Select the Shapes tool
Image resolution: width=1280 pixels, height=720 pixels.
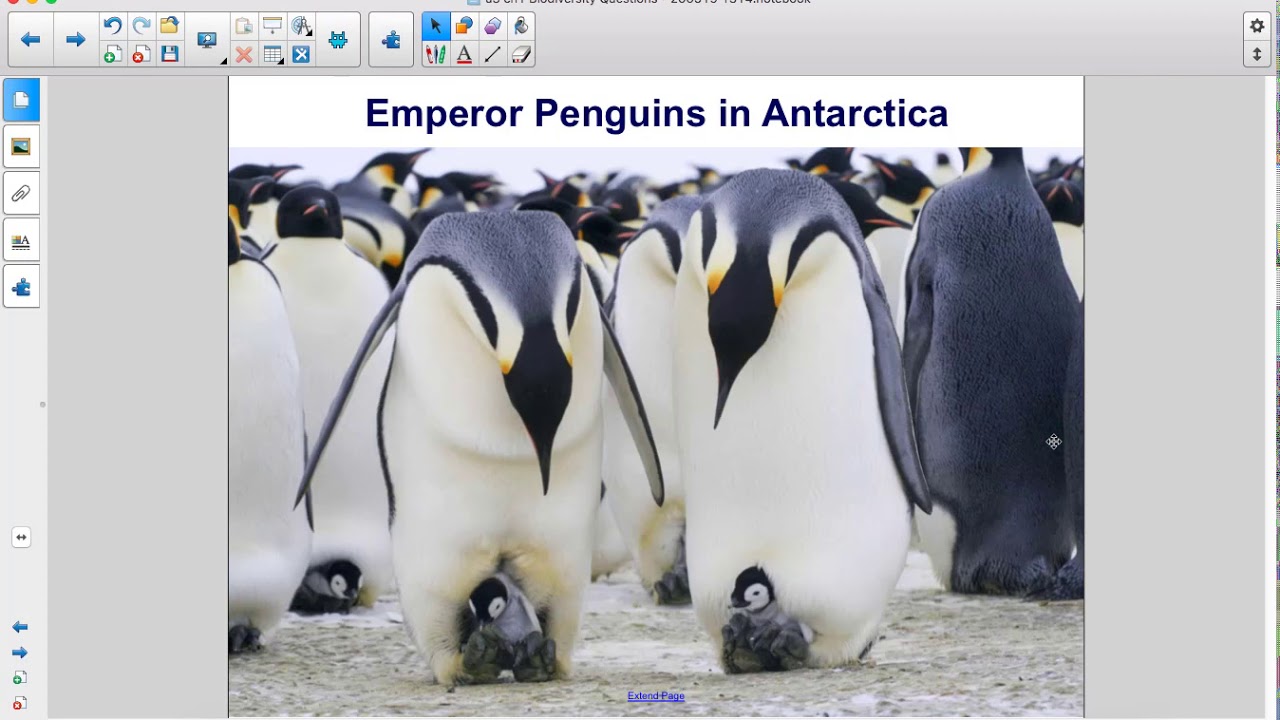(x=464, y=26)
